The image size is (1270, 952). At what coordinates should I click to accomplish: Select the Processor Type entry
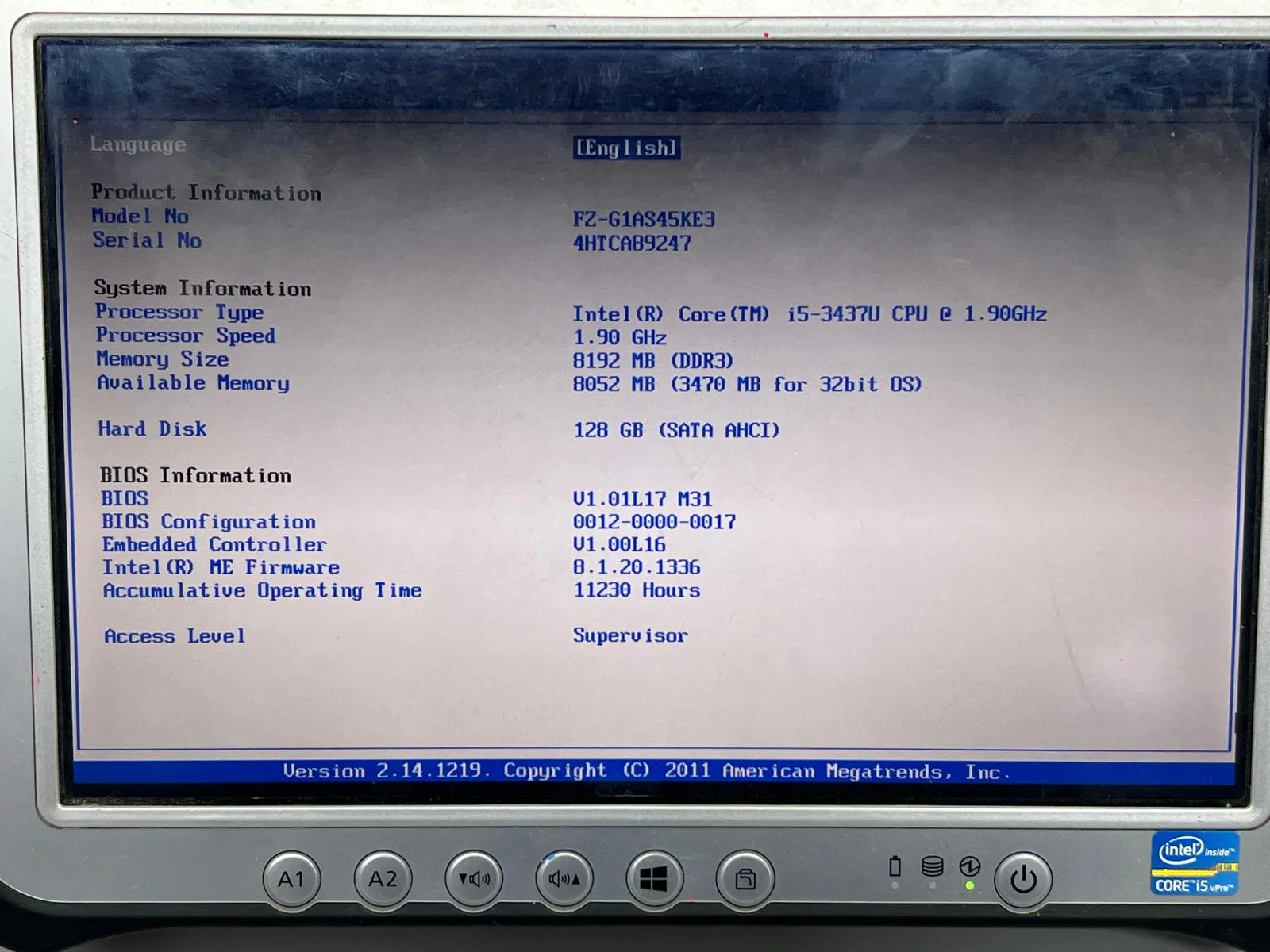179,312
